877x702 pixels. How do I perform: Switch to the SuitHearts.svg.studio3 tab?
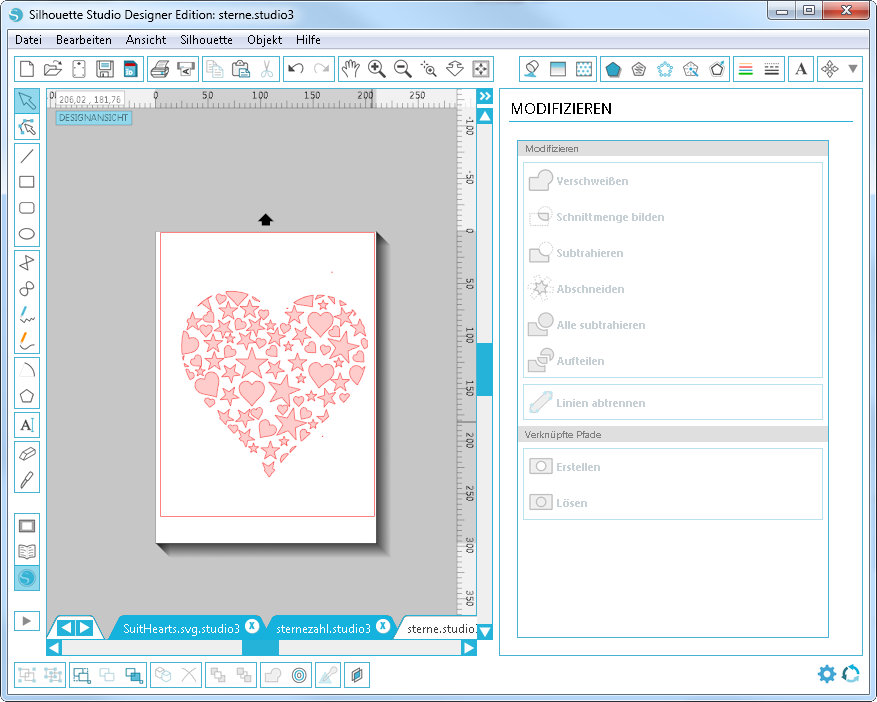click(180, 629)
